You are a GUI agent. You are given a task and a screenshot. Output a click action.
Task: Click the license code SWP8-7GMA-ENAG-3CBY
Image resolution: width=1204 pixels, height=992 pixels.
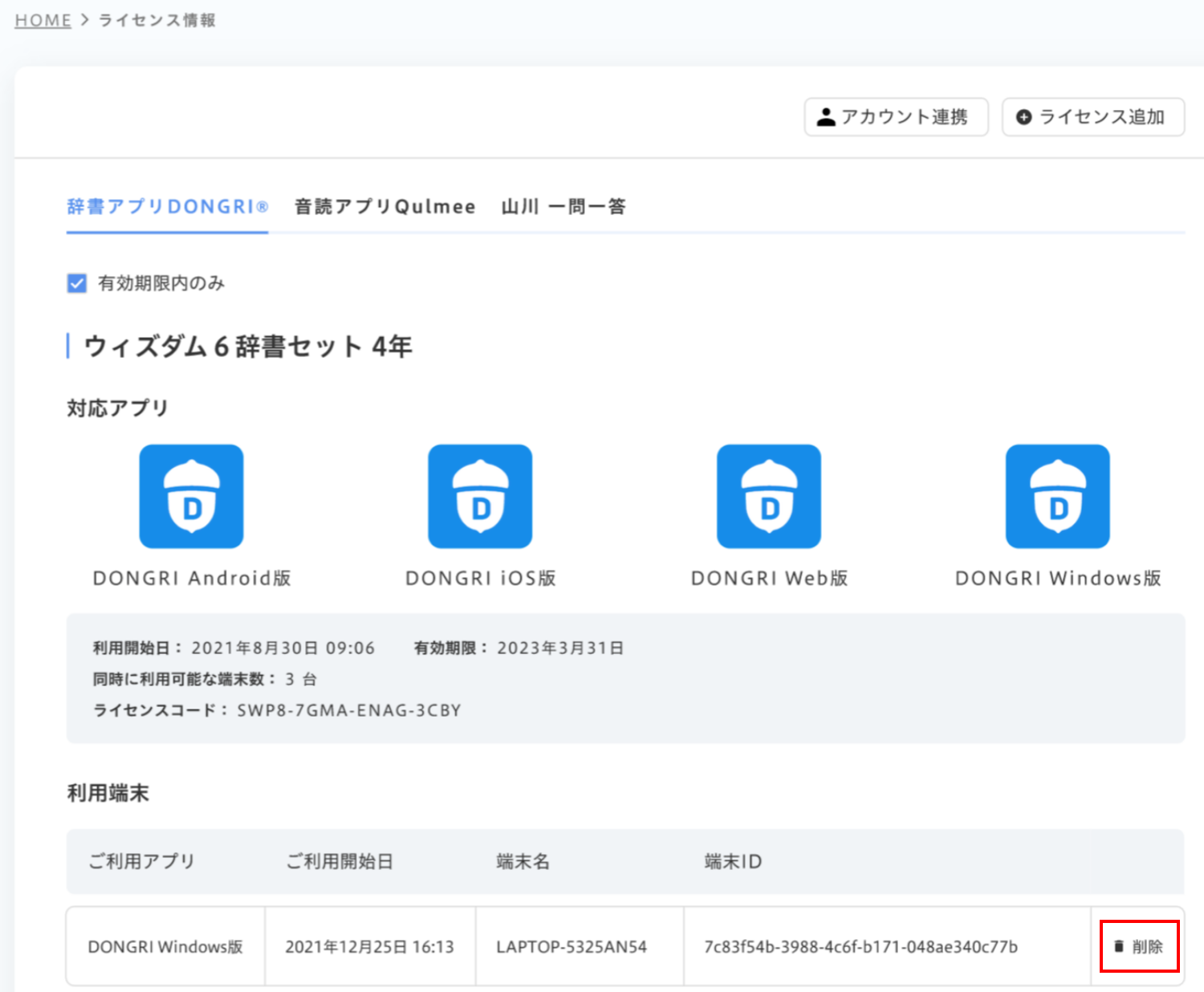(349, 710)
